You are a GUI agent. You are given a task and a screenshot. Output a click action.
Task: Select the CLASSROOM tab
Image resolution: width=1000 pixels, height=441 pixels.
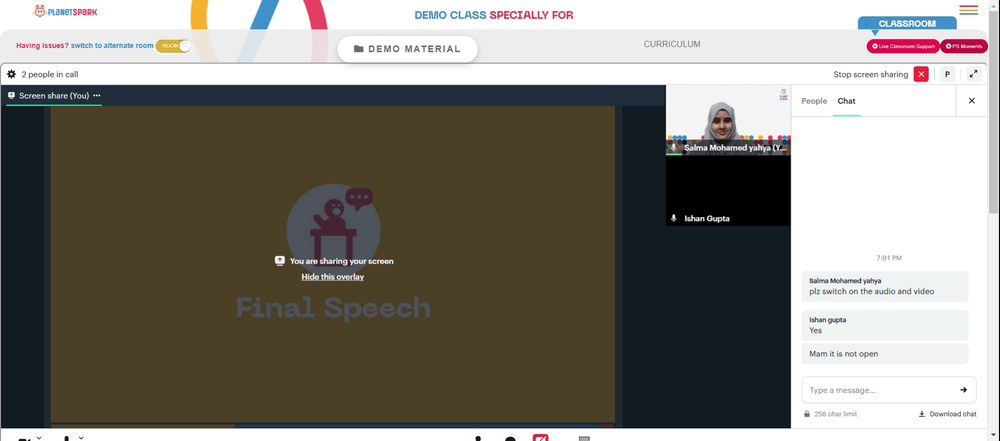(x=907, y=24)
